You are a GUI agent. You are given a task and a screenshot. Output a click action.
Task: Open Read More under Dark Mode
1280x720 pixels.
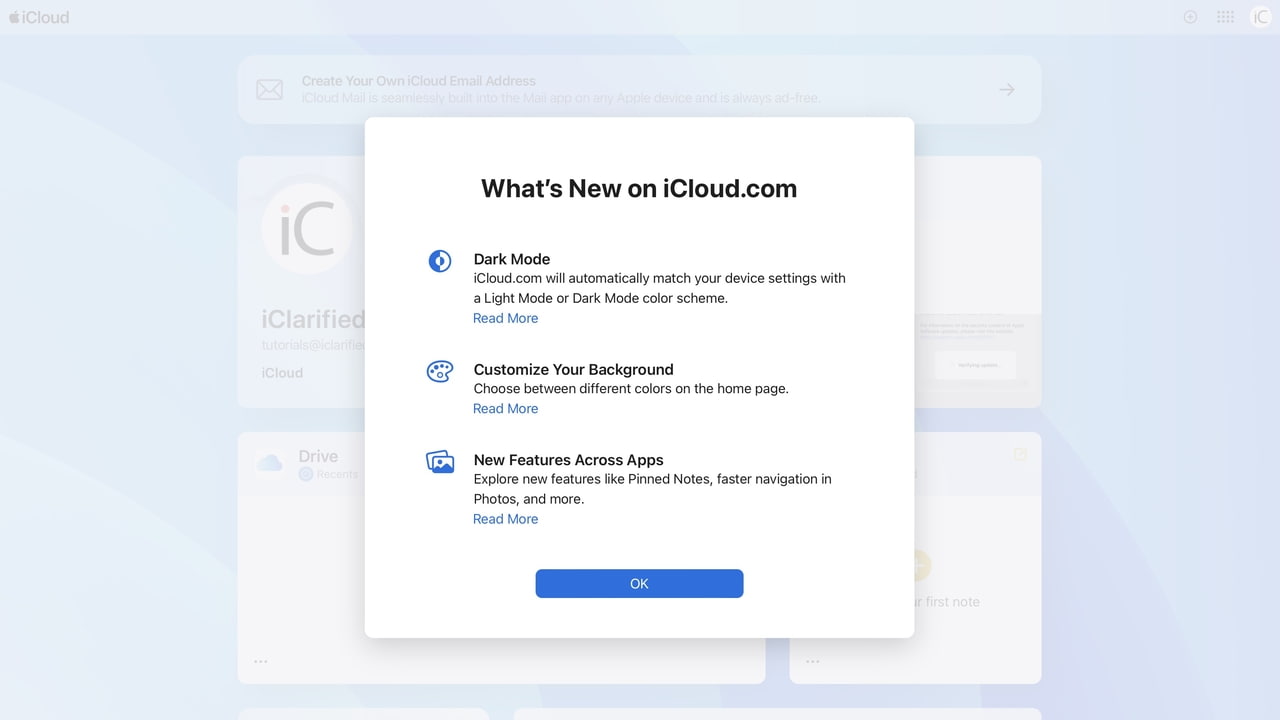[505, 317]
